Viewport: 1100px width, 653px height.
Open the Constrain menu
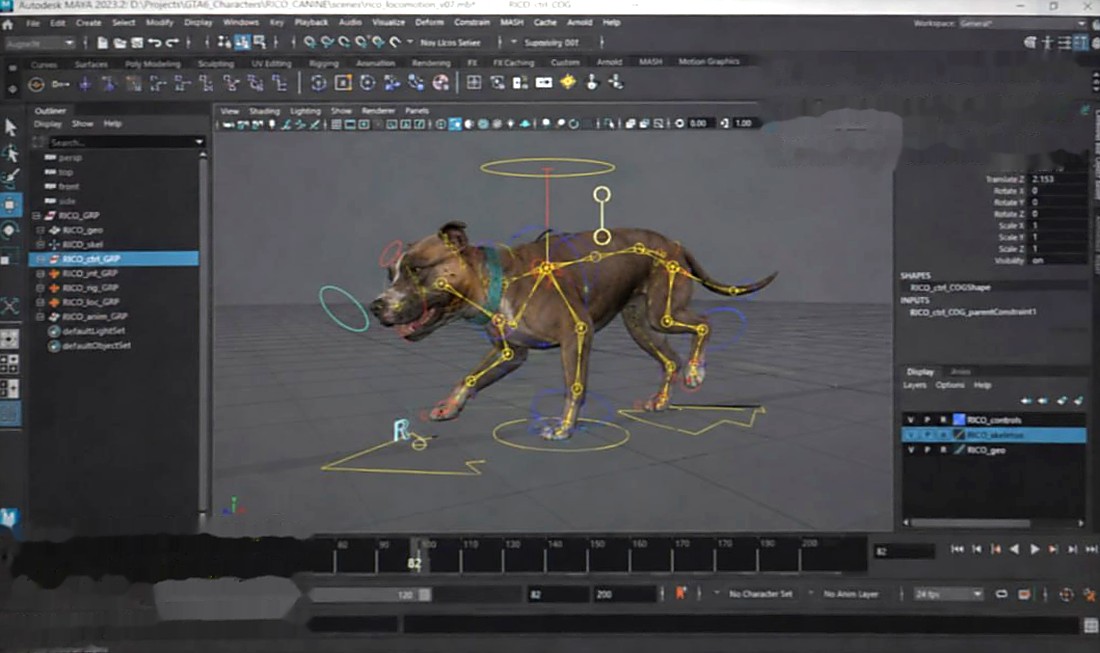tap(471, 22)
